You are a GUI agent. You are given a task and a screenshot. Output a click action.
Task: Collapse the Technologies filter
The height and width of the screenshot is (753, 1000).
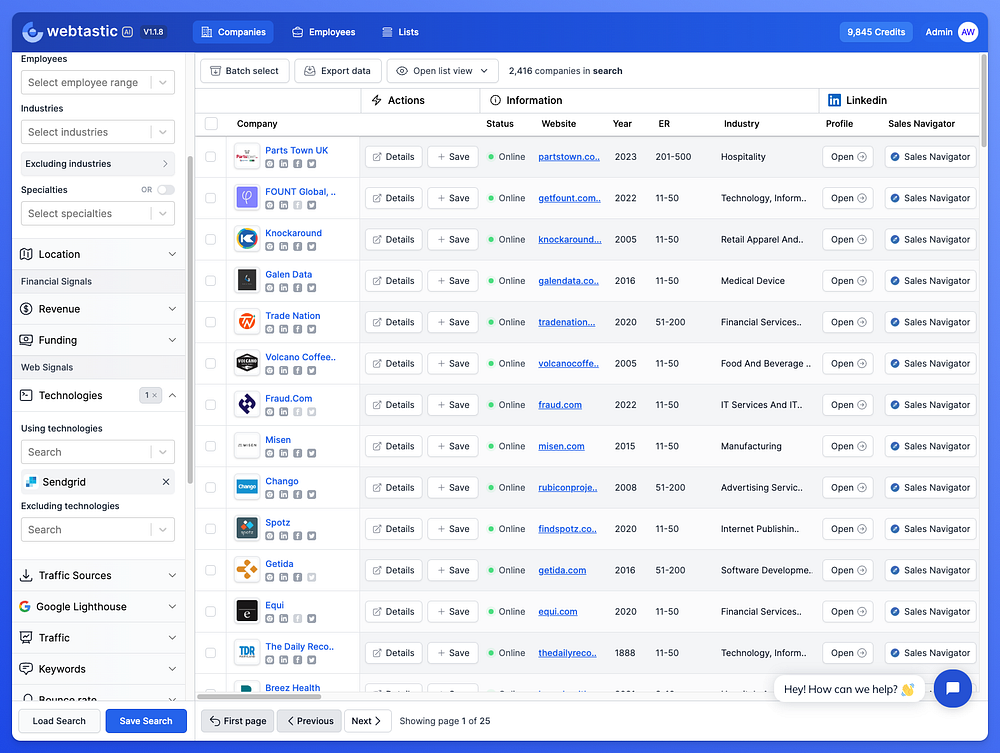click(172, 395)
